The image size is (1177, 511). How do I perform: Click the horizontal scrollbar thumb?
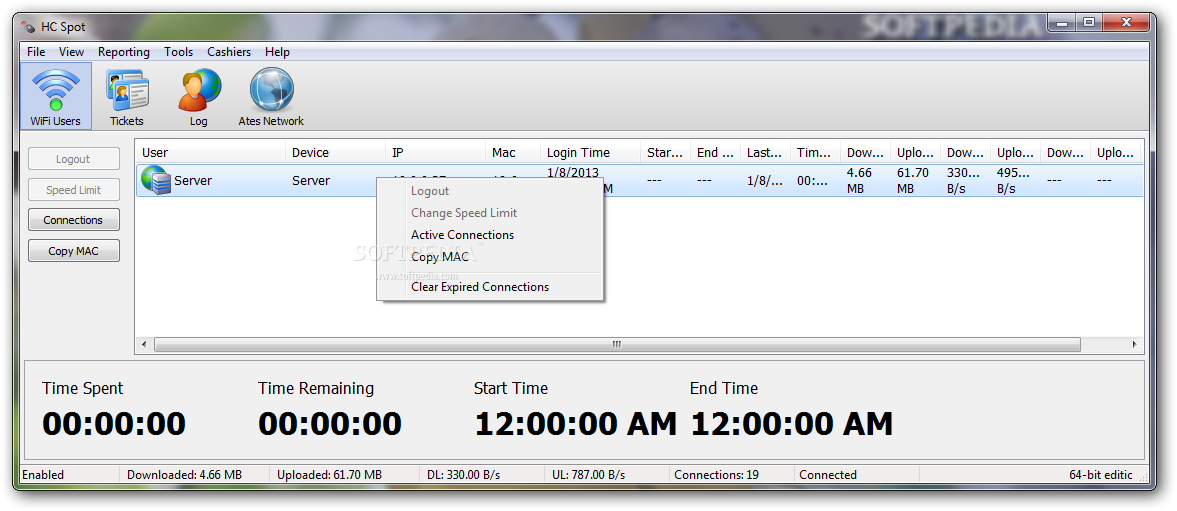(x=617, y=344)
